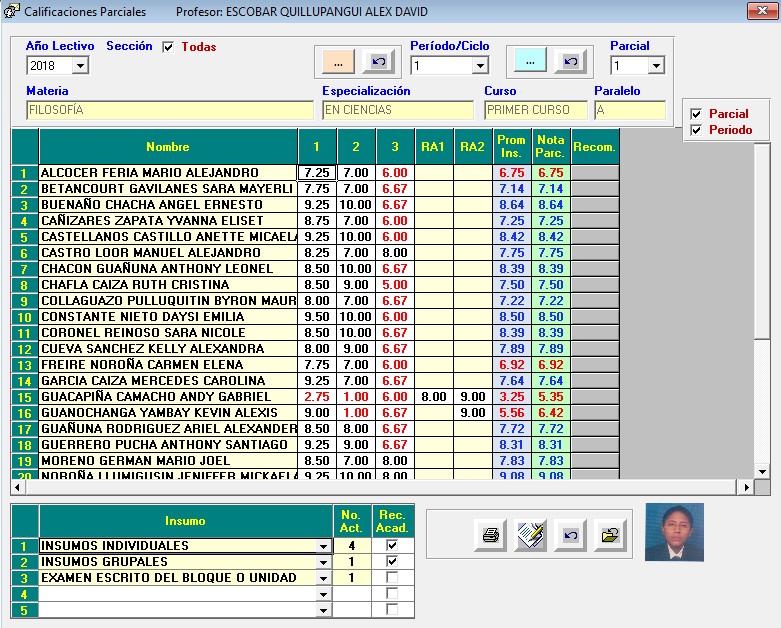The height and width of the screenshot is (628, 781).
Task: Click the application icon in the title bar
Action: point(11,12)
